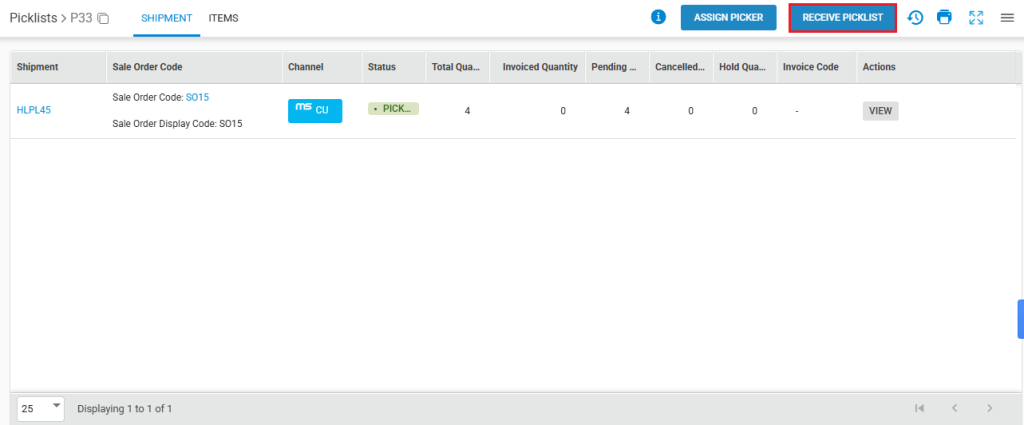Click the Actions column header

click(879, 67)
